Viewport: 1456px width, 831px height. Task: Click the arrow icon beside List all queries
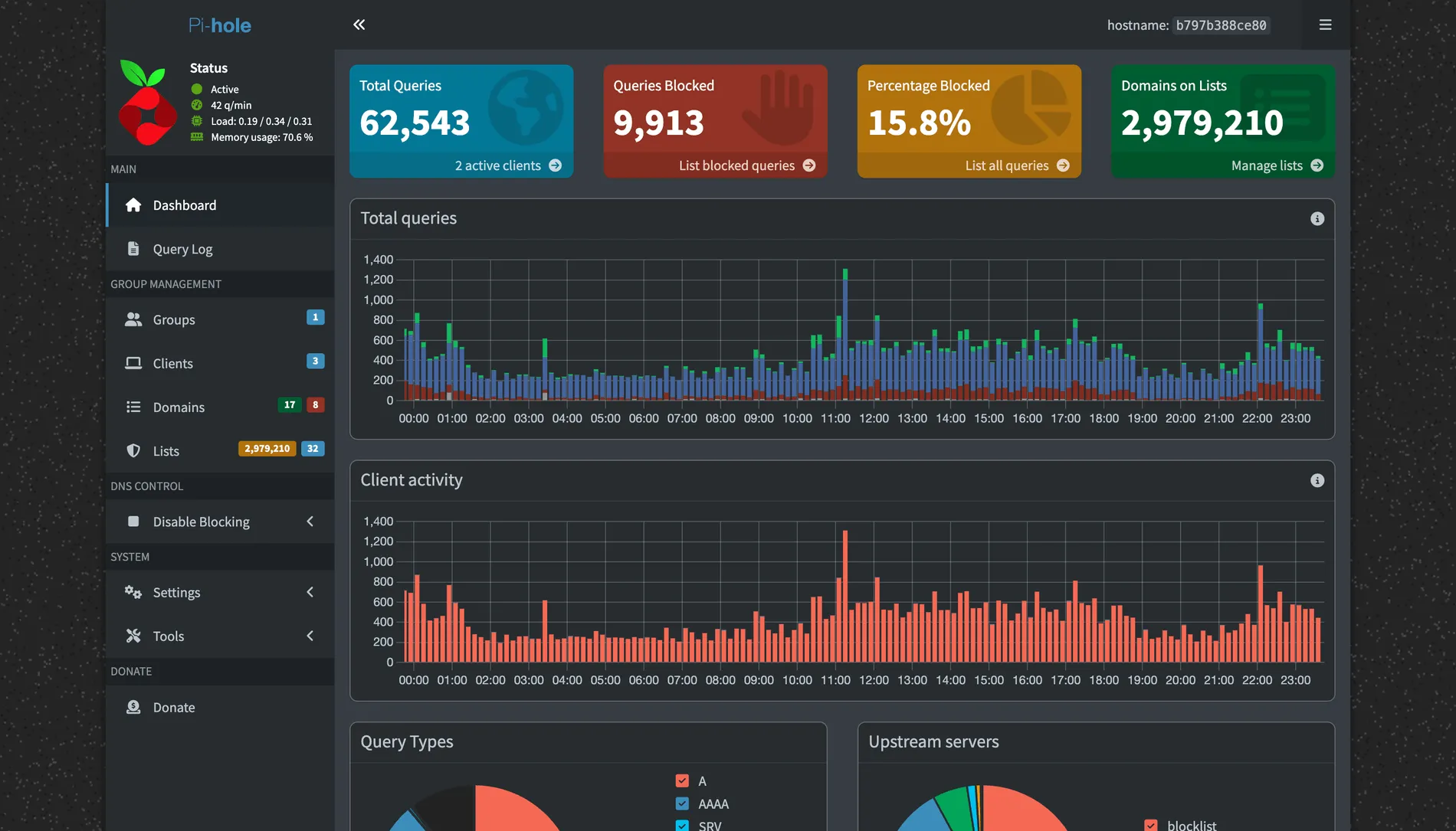coord(1063,165)
